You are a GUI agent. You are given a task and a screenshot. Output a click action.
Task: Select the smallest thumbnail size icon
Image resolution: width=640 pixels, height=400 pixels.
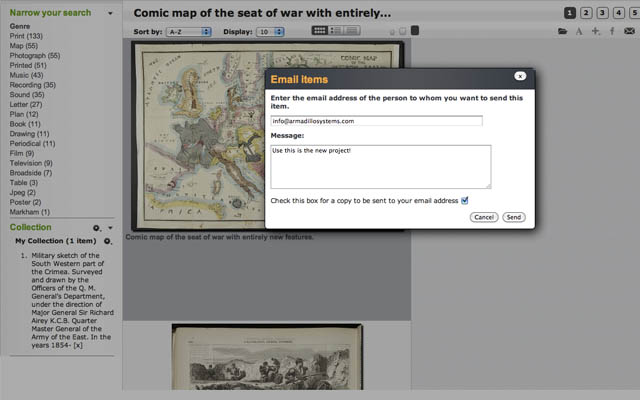(392, 32)
